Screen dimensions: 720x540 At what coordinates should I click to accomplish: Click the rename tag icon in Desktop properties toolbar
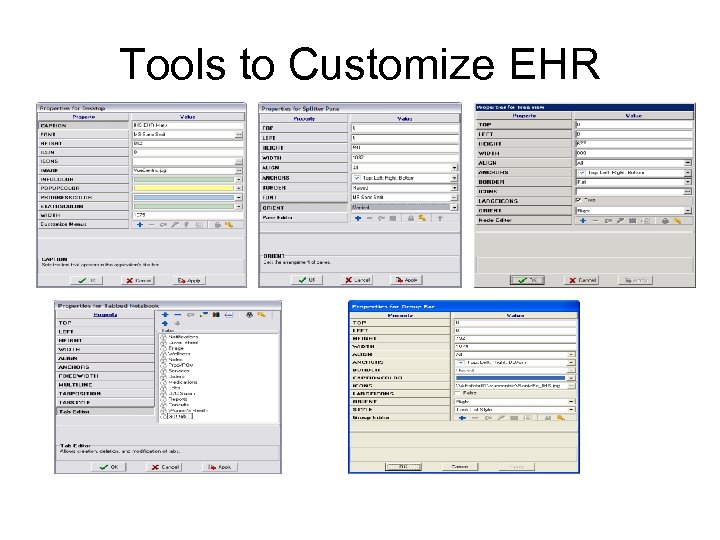coord(163,225)
